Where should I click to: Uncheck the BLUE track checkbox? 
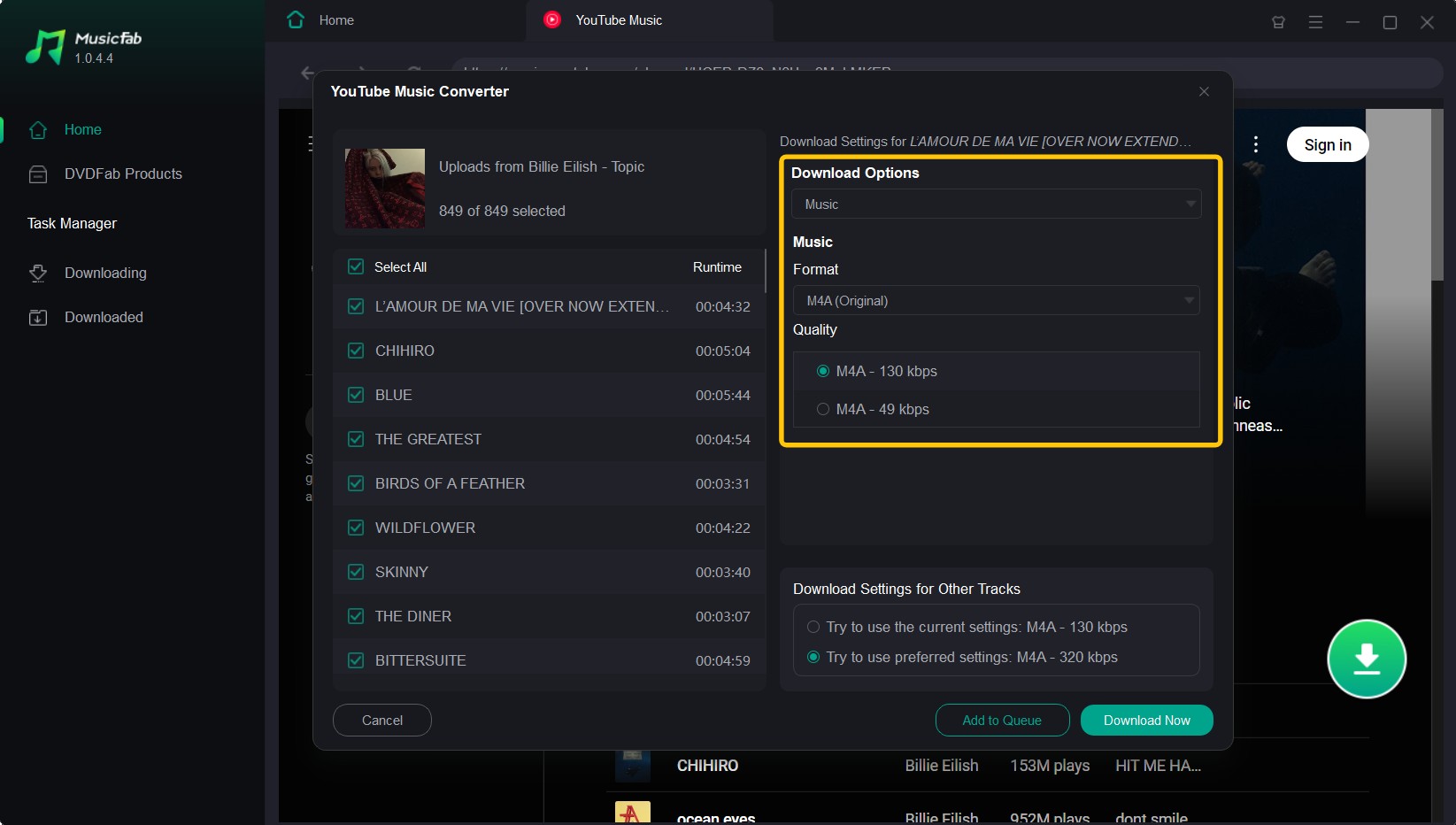tap(356, 395)
